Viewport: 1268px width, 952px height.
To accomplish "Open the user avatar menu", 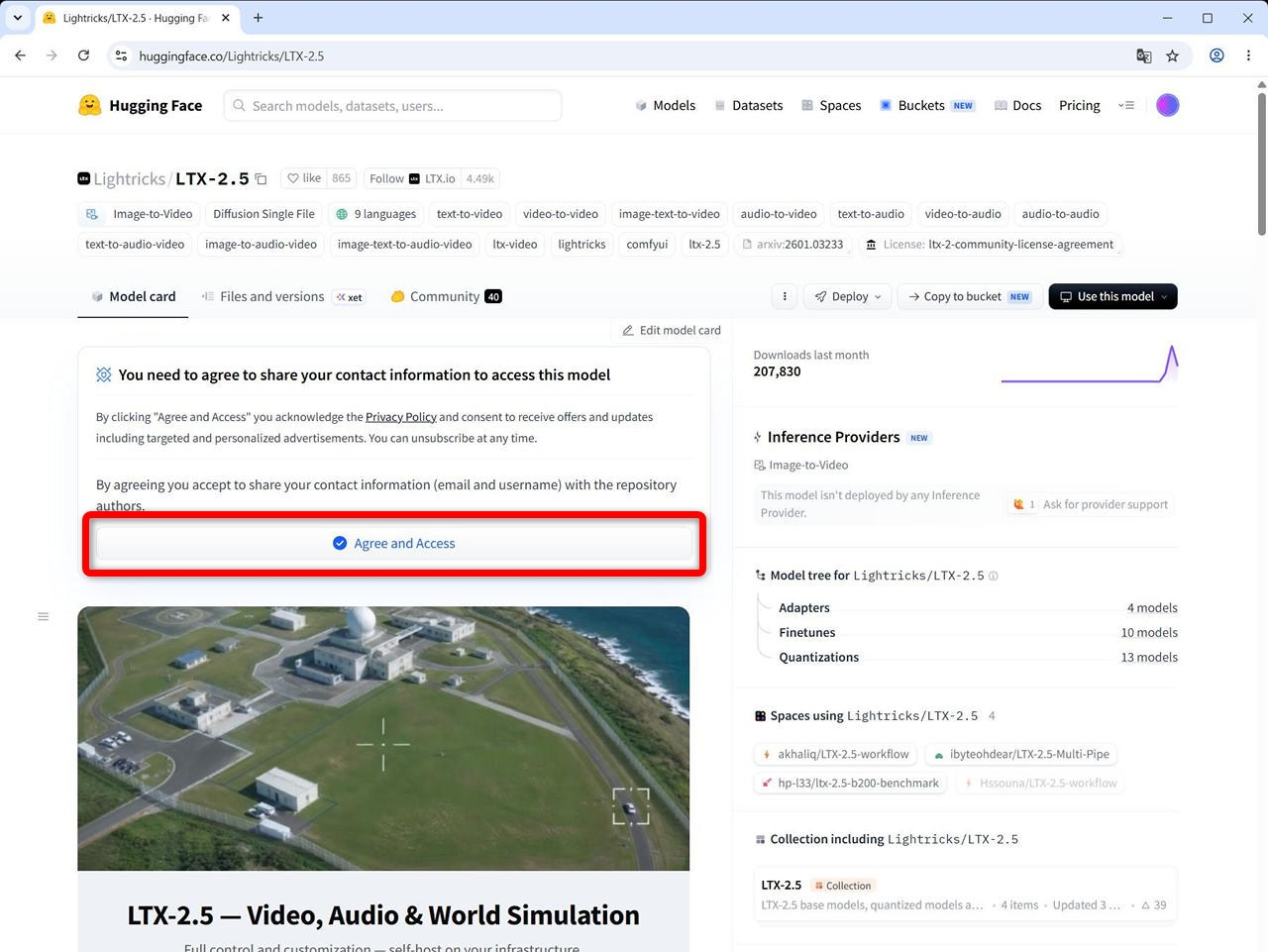I will [x=1168, y=105].
